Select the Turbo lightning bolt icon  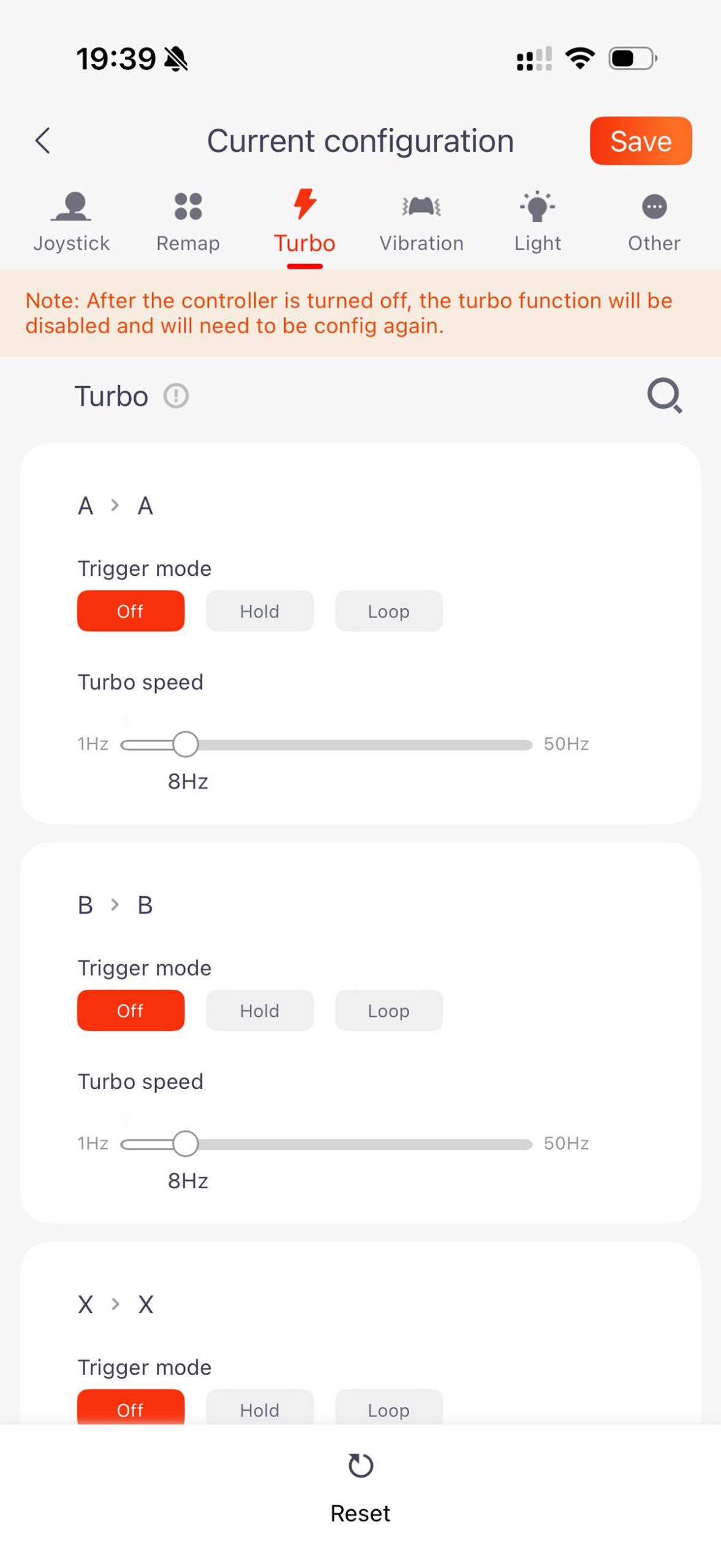(x=304, y=204)
